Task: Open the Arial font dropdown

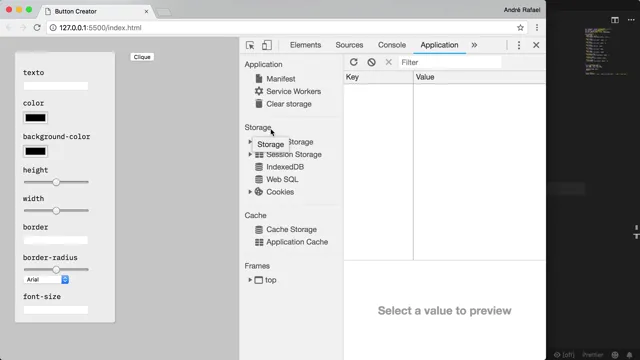Action: [46, 280]
